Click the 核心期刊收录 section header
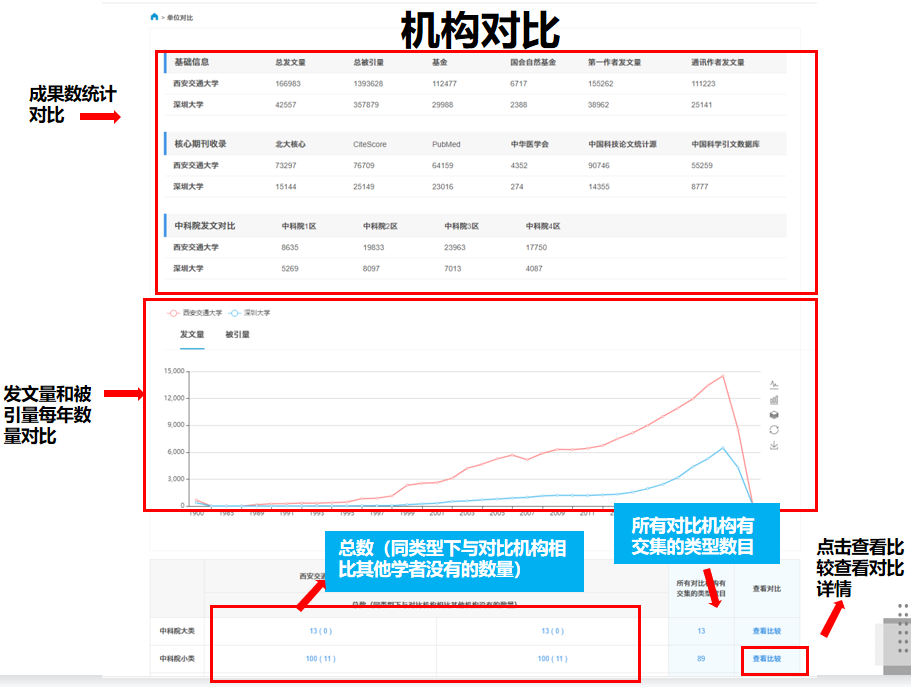 pyautogui.click(x=200, y=144)
